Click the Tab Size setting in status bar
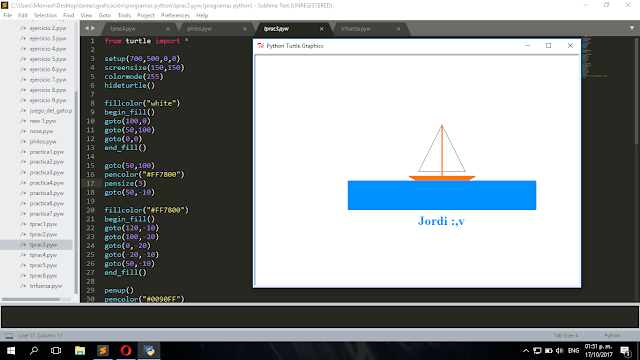 (x=566, y=336)
